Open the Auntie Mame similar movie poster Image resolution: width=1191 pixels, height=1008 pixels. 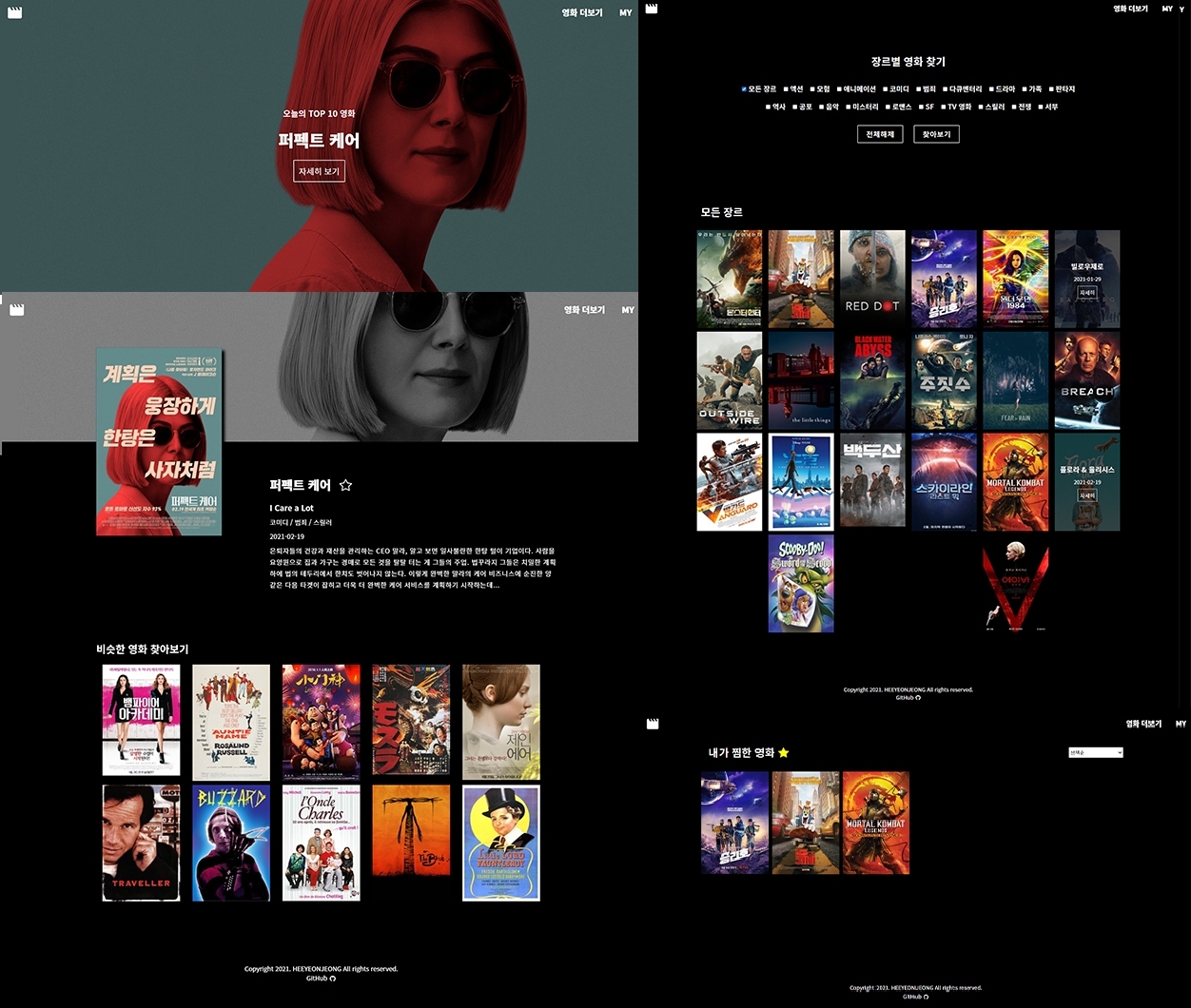231,722
